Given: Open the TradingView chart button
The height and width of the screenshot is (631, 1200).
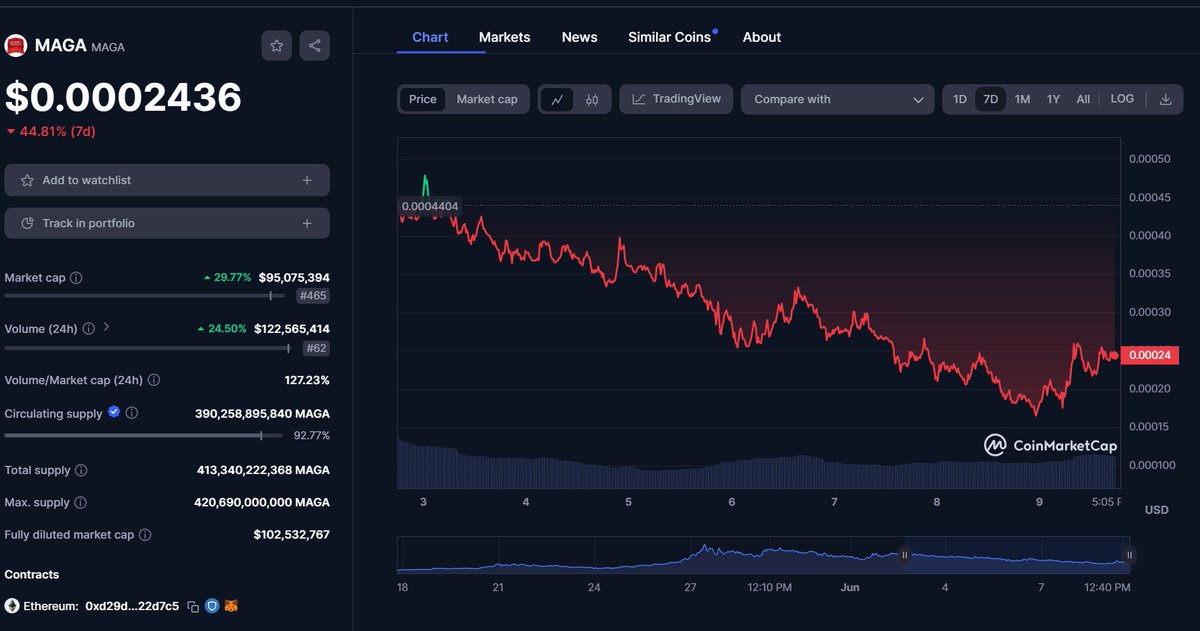Looking at the screenshot, I should pyautogui.click(x=677, y=99).
